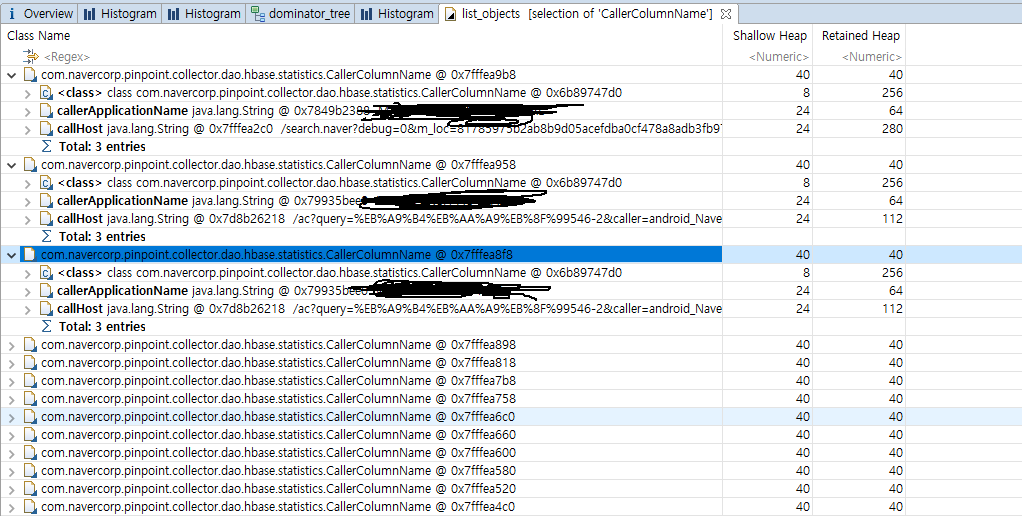Click the object icon of row 0x7fffea600

(30, 453)
